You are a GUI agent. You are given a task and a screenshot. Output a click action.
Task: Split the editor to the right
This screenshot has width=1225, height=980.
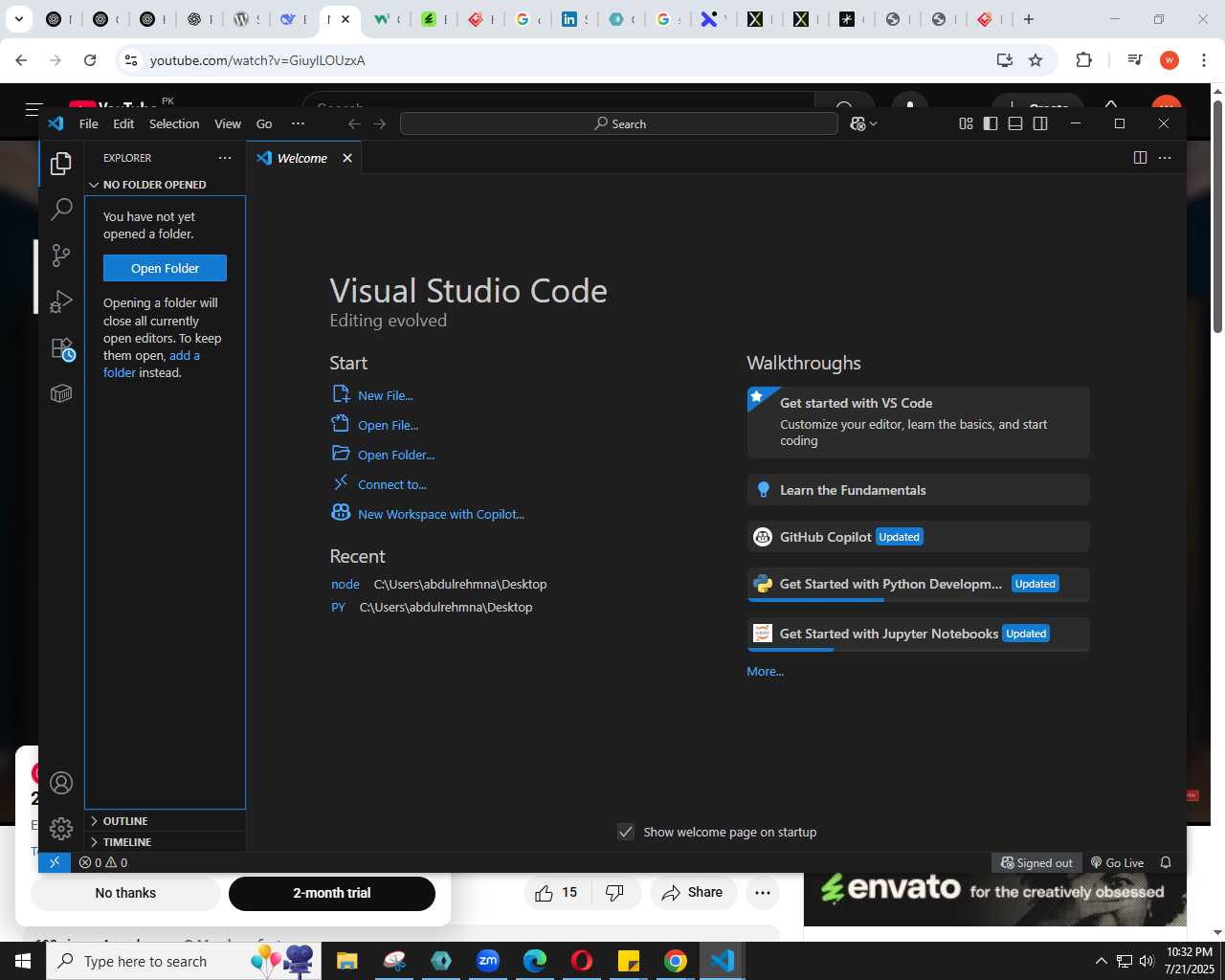1140,158
